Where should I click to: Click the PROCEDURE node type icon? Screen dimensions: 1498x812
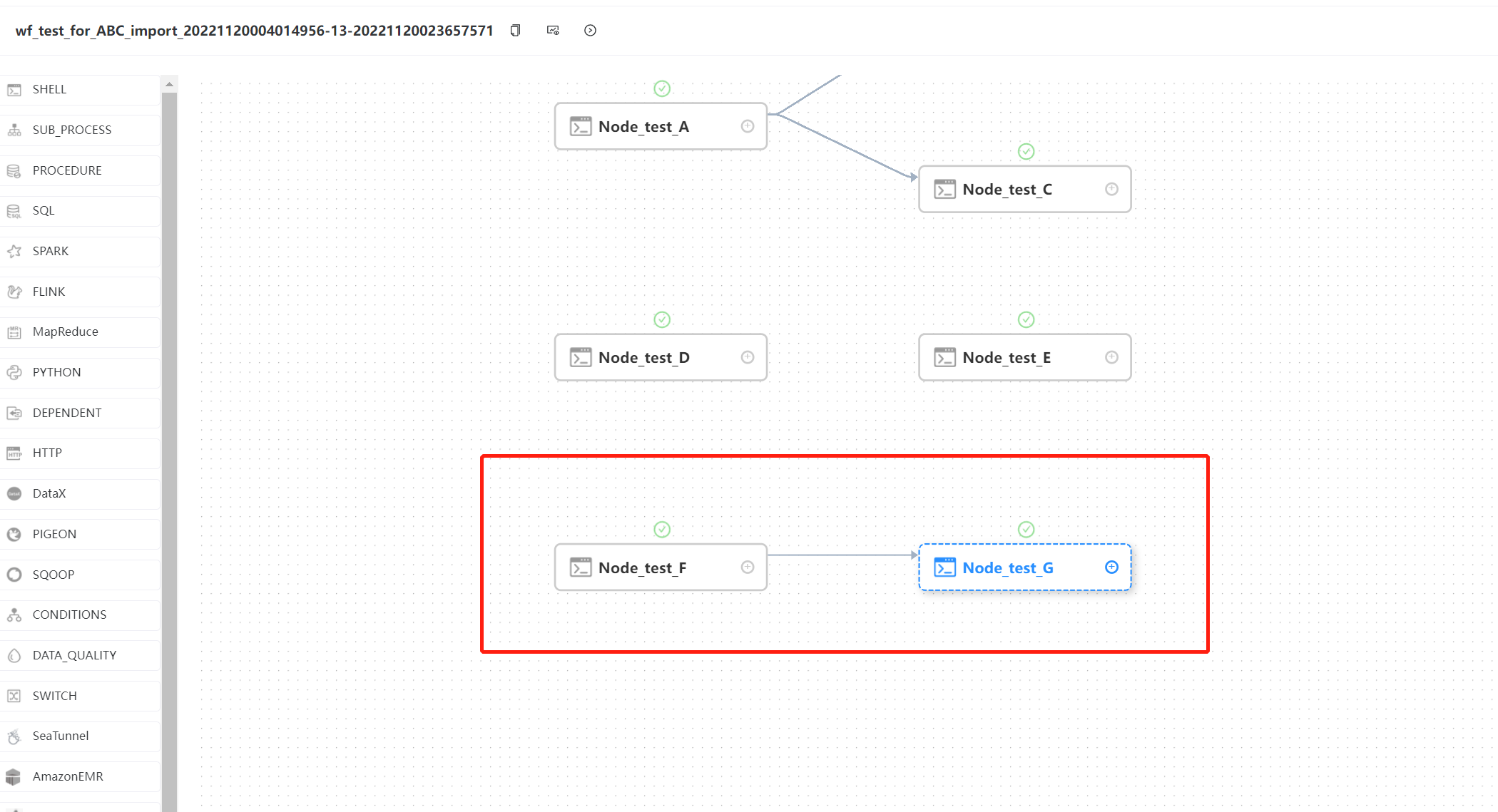(x=15, y=169)
